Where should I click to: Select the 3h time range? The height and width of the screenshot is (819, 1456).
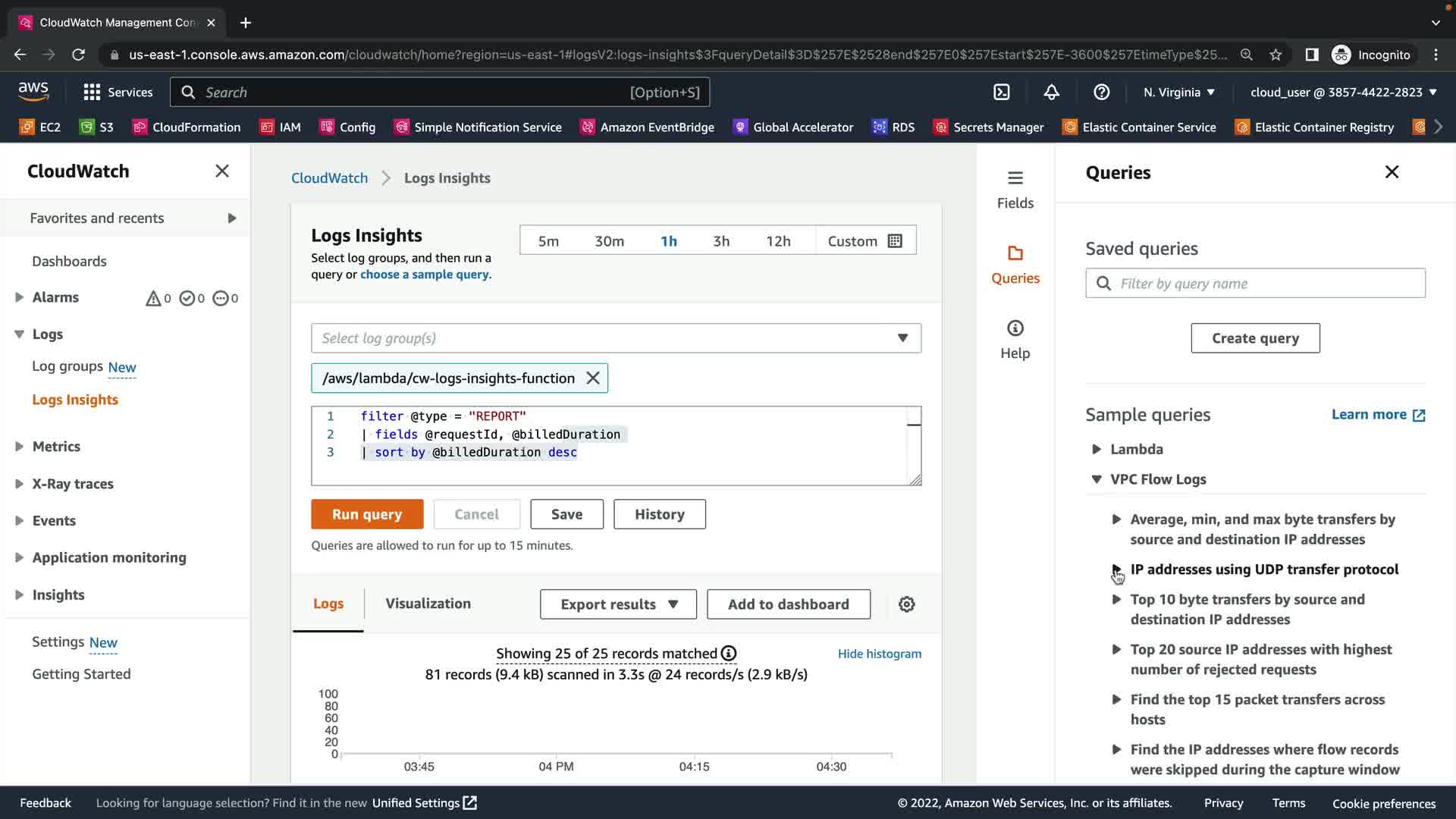(x=720, y=241)
